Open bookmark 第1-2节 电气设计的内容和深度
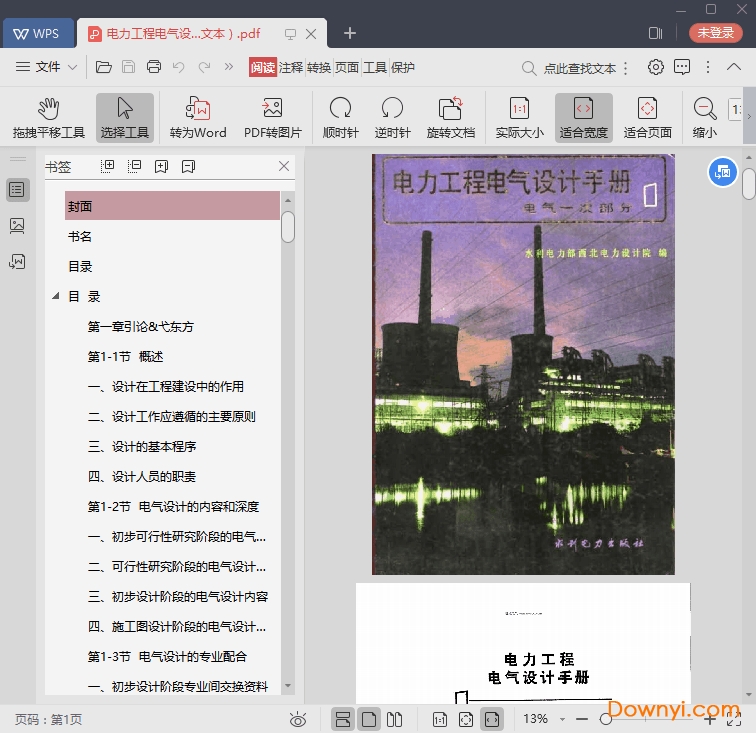Screen dimensions: 756x733 [x=173, y=507]
